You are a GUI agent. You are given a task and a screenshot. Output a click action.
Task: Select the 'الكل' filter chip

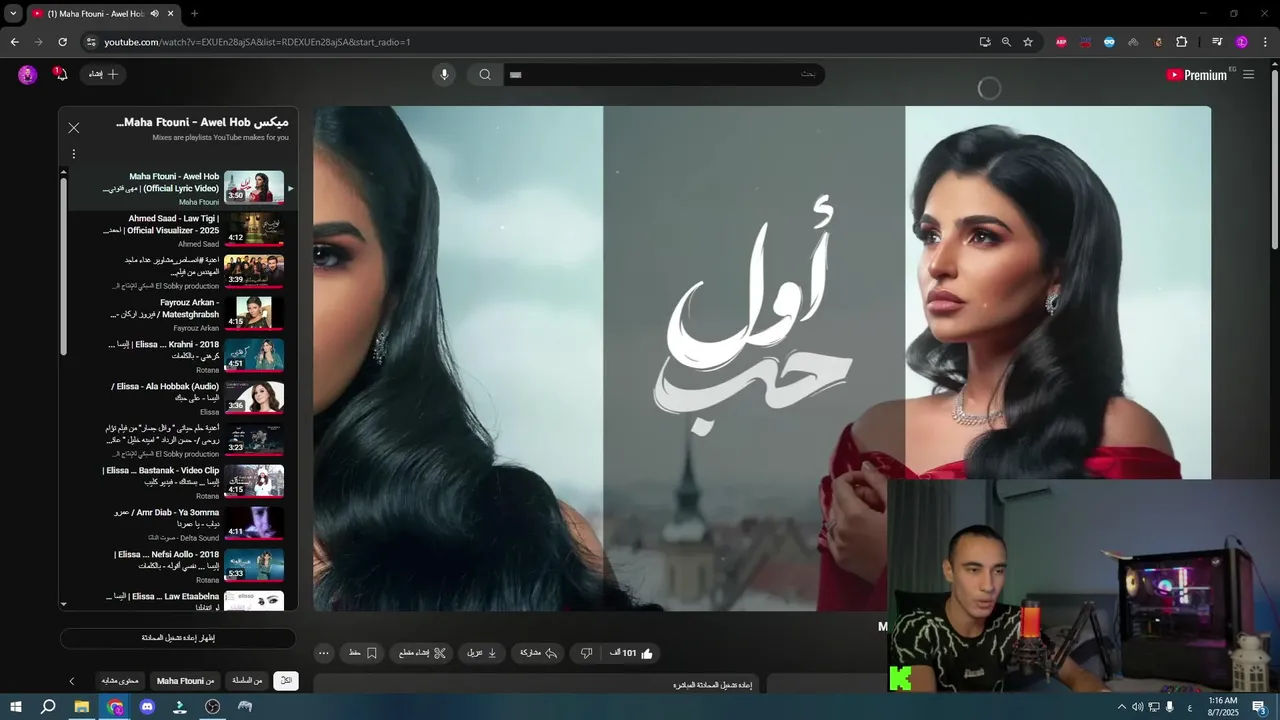(x=286, y=681)
